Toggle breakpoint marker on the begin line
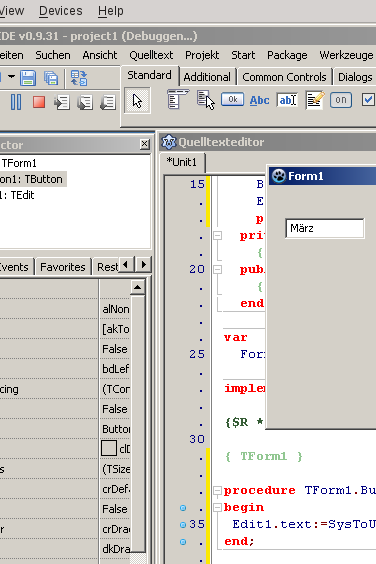 tap(183, 508)
